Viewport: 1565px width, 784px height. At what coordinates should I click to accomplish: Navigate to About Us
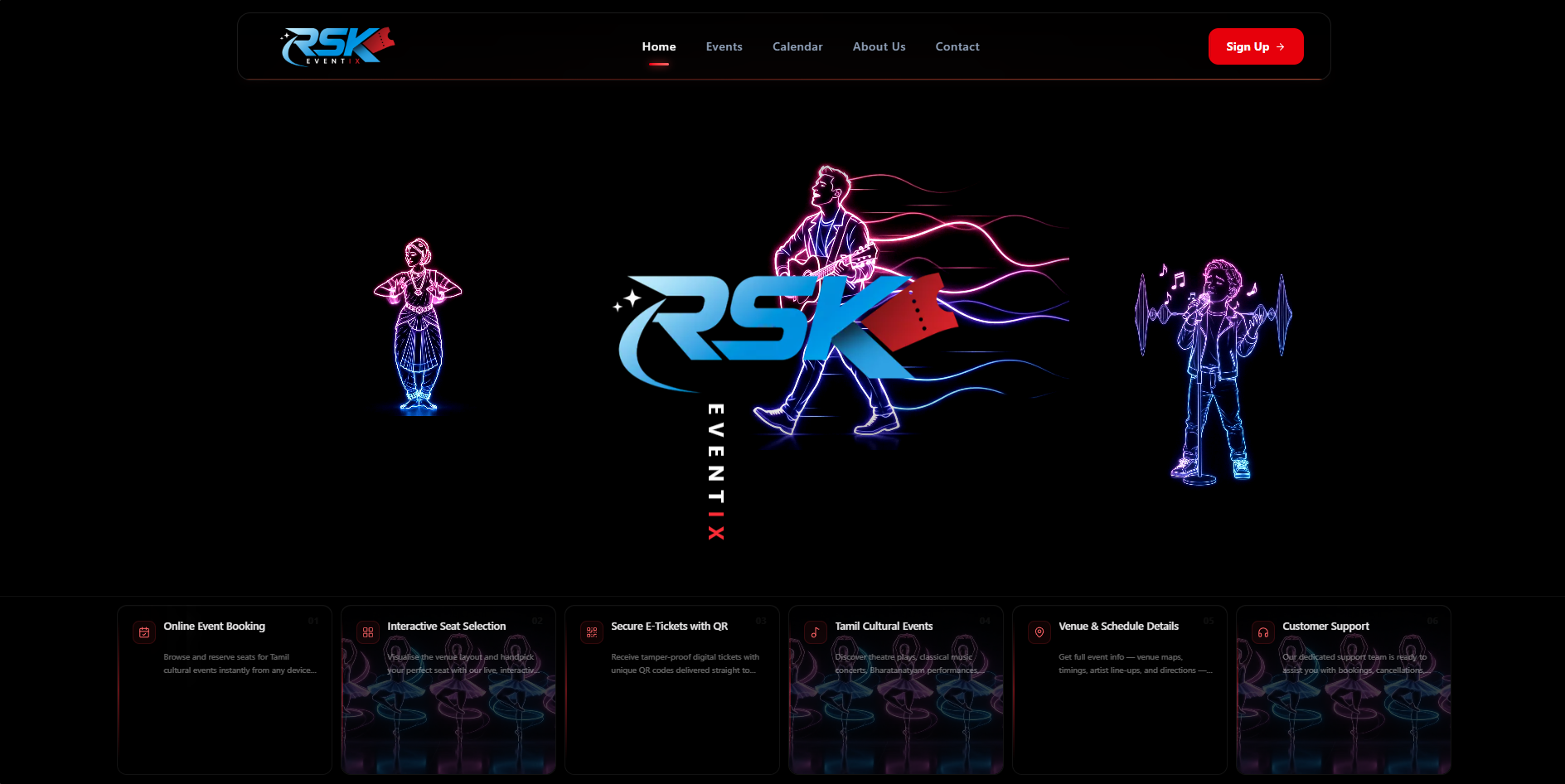(879, 46)
